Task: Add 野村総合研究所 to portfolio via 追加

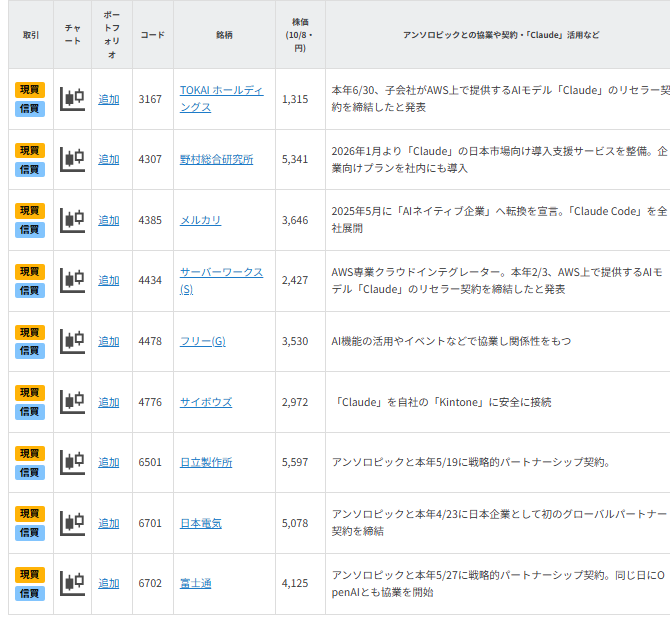Action: pyautogui.click(x=109, y=159)
